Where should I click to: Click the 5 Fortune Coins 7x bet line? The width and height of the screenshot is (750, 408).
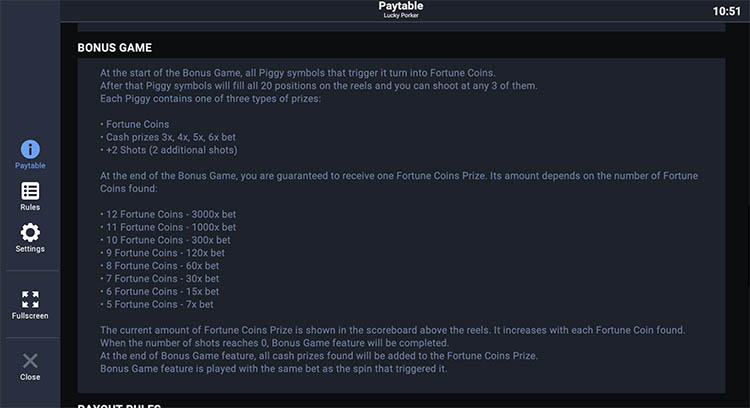click(157, 305)
